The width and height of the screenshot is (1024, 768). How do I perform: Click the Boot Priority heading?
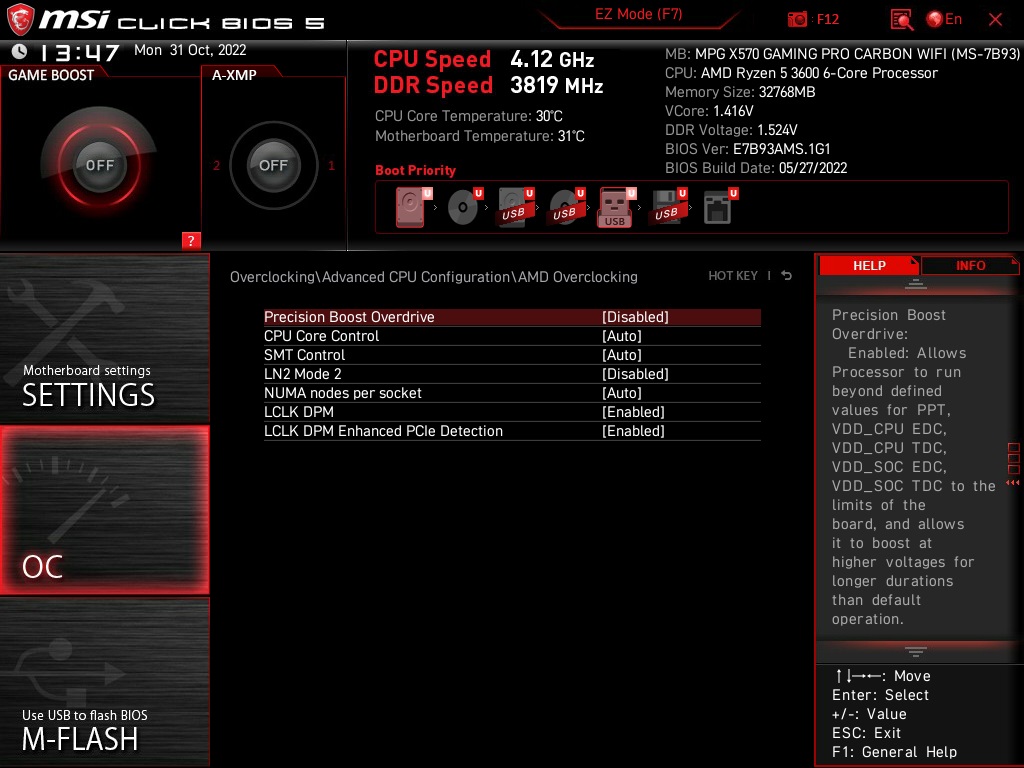pyautogui.click(x=415, y=170)
